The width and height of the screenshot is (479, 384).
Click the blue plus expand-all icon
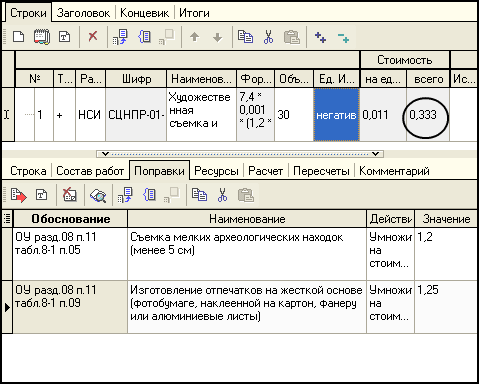[x=320, y=37]
